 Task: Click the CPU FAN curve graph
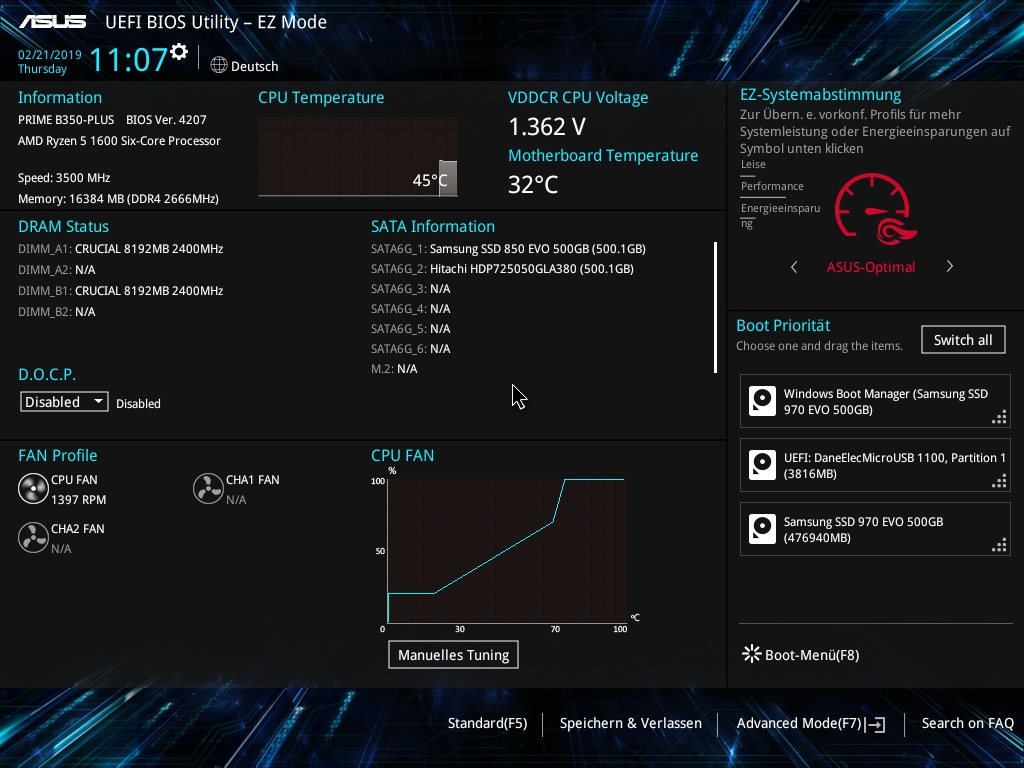pyautogui.click(x=507, y=550)
